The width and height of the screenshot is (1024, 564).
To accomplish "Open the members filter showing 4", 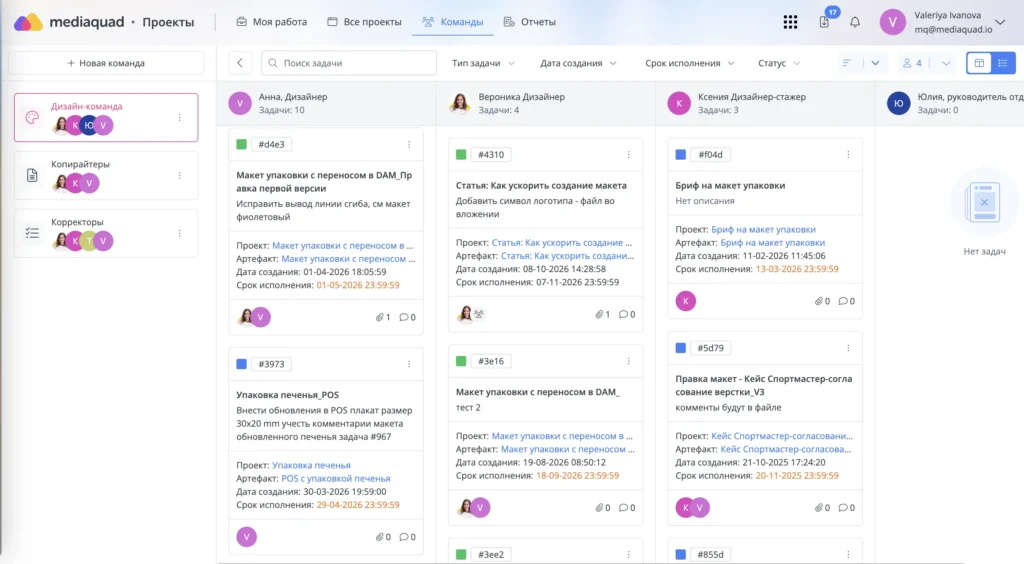I will point(912,63).
